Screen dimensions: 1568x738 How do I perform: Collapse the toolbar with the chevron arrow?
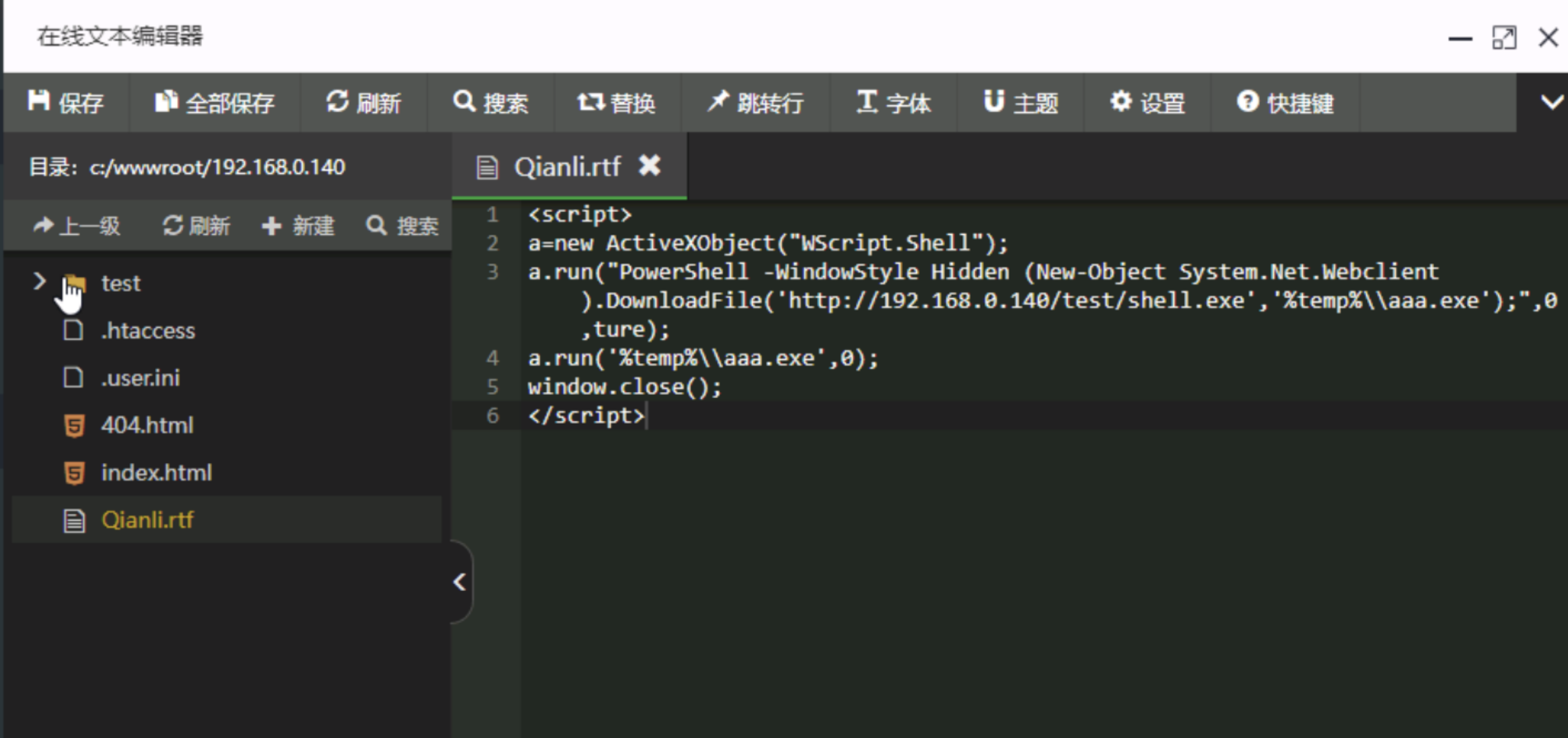coord(1551,102)
